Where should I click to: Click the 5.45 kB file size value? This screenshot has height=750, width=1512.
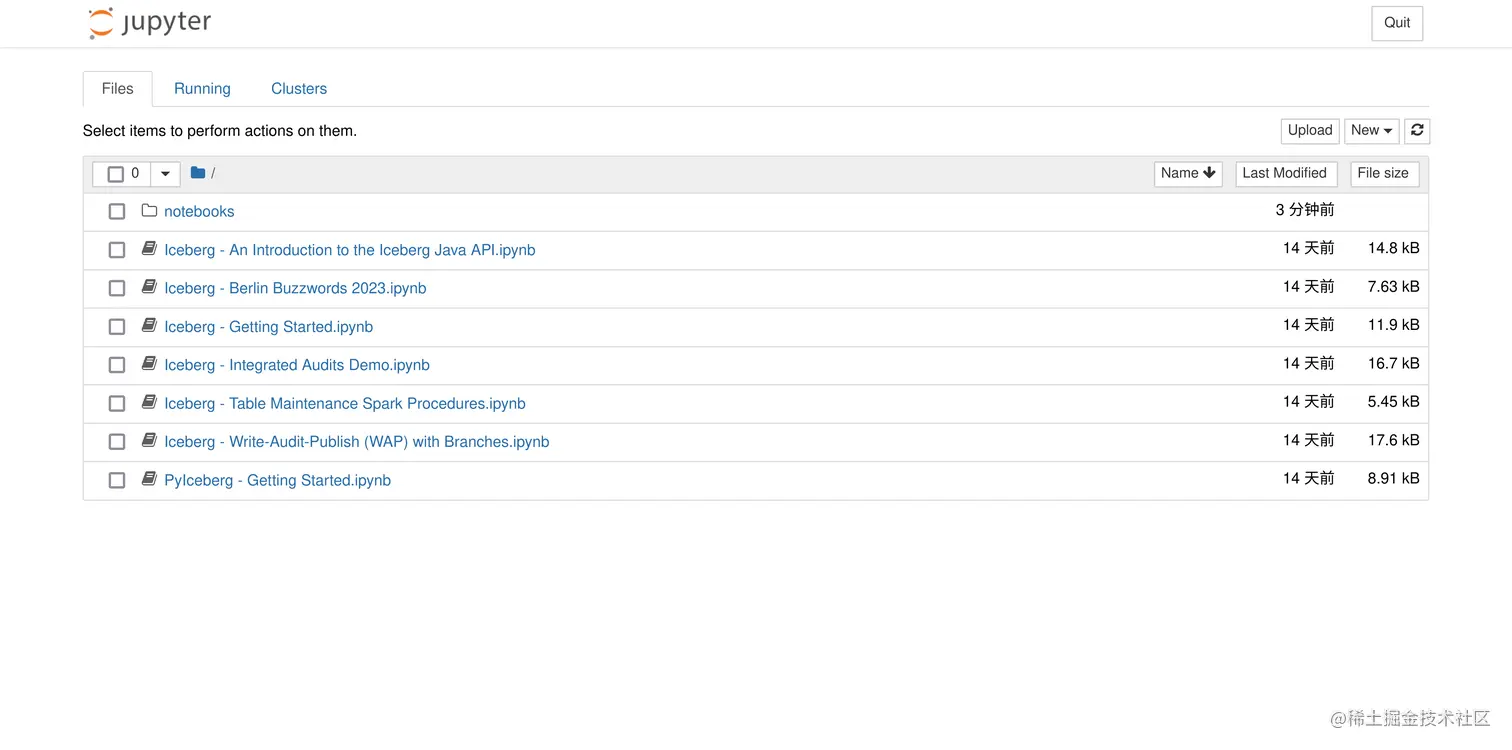point(1394,401)
